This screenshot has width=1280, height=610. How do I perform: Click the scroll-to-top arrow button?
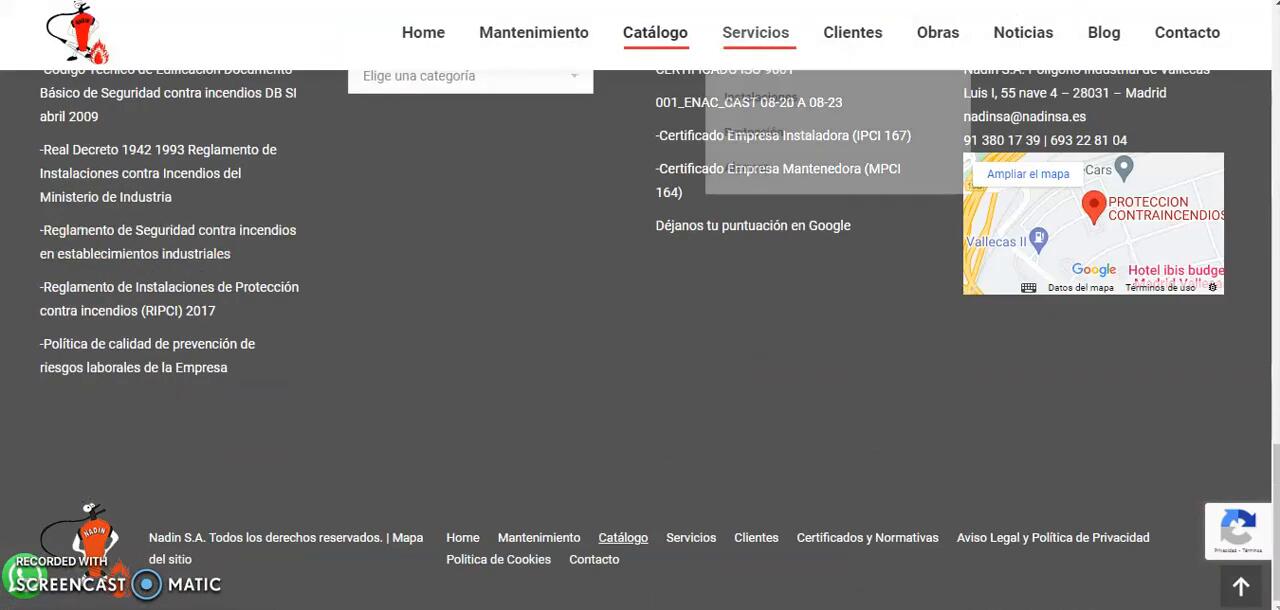click(1240, 587)
